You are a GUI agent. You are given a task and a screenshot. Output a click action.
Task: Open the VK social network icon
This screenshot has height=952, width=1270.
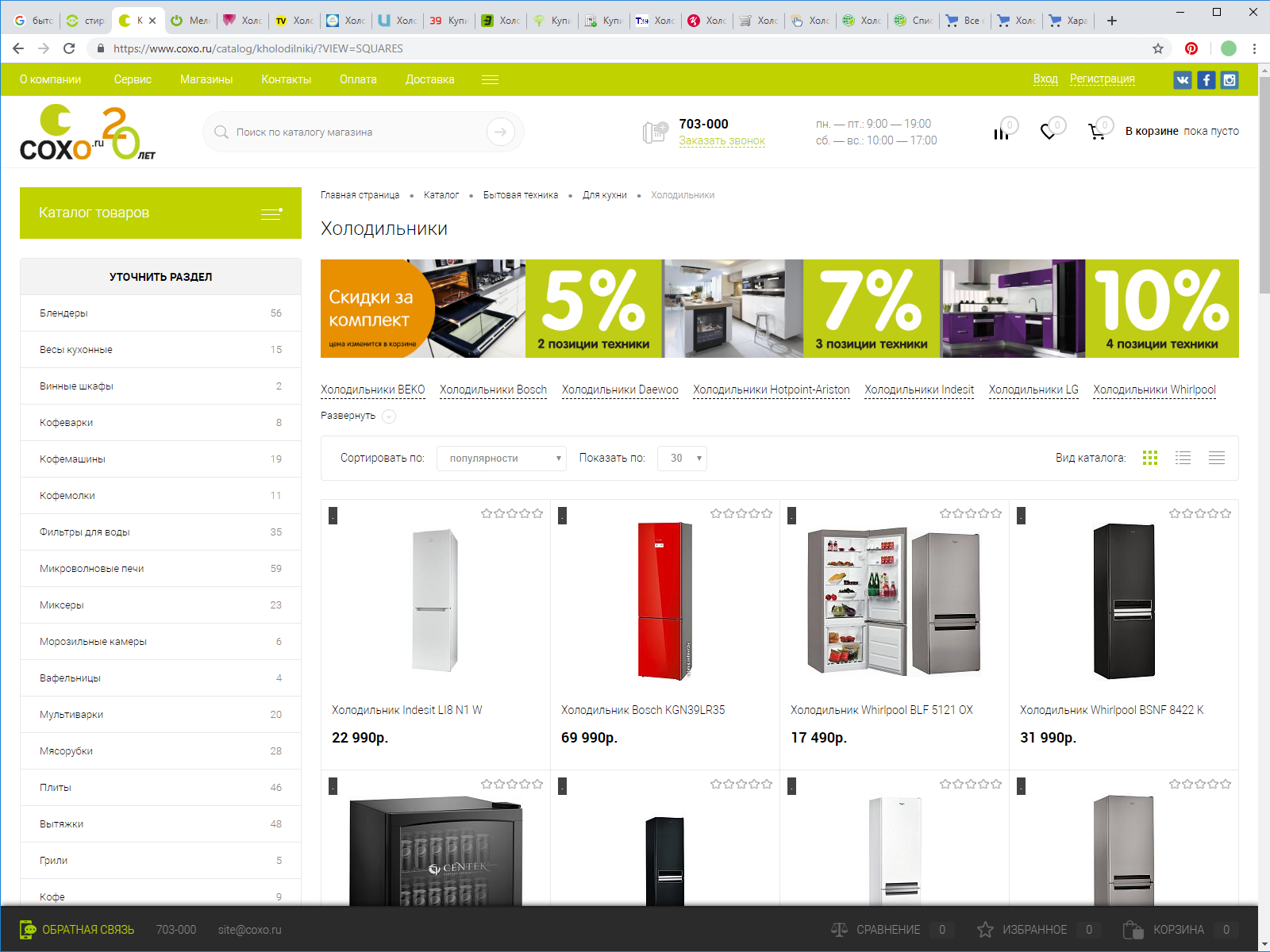click(1183, 79)
